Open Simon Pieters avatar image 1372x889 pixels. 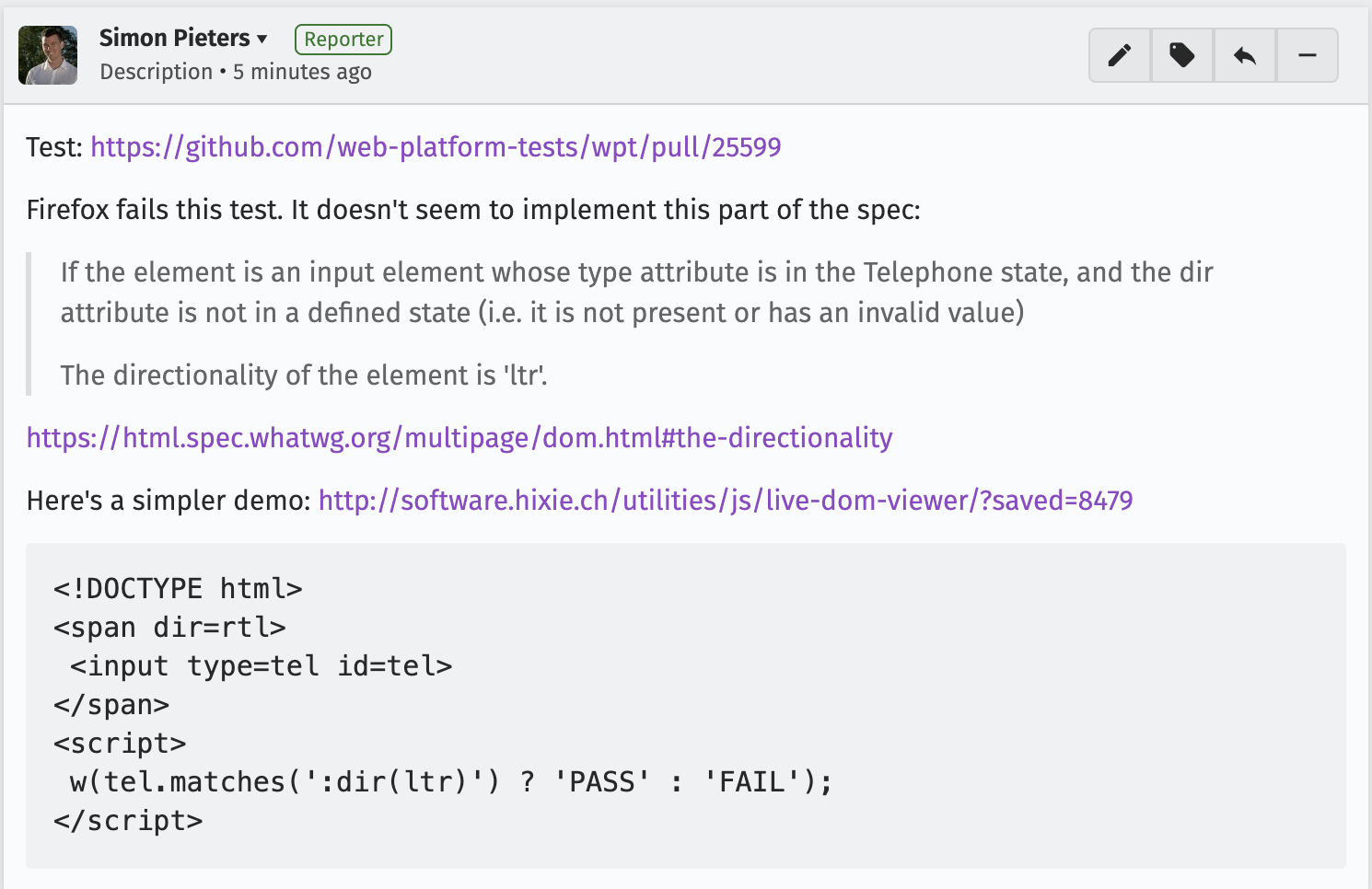tap(48, 55)
